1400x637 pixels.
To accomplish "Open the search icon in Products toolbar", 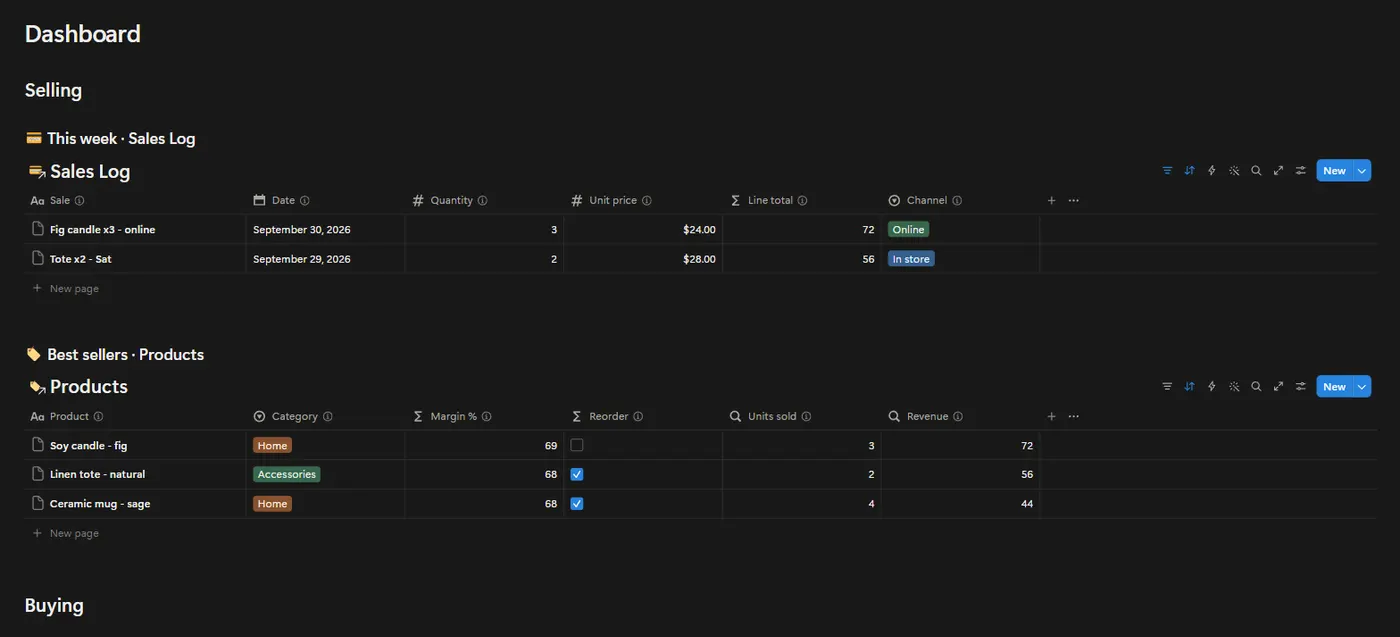I will click(1256, 387).
